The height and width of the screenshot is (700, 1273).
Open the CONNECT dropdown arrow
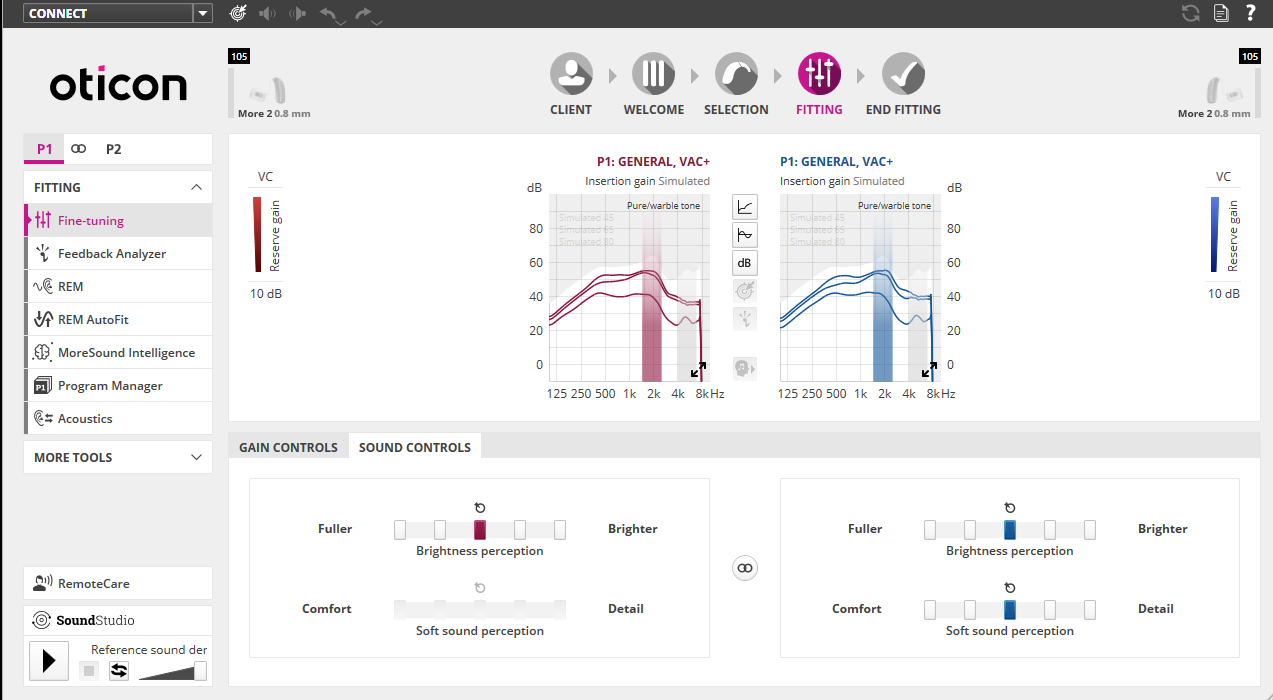click(x=203, y=13)
